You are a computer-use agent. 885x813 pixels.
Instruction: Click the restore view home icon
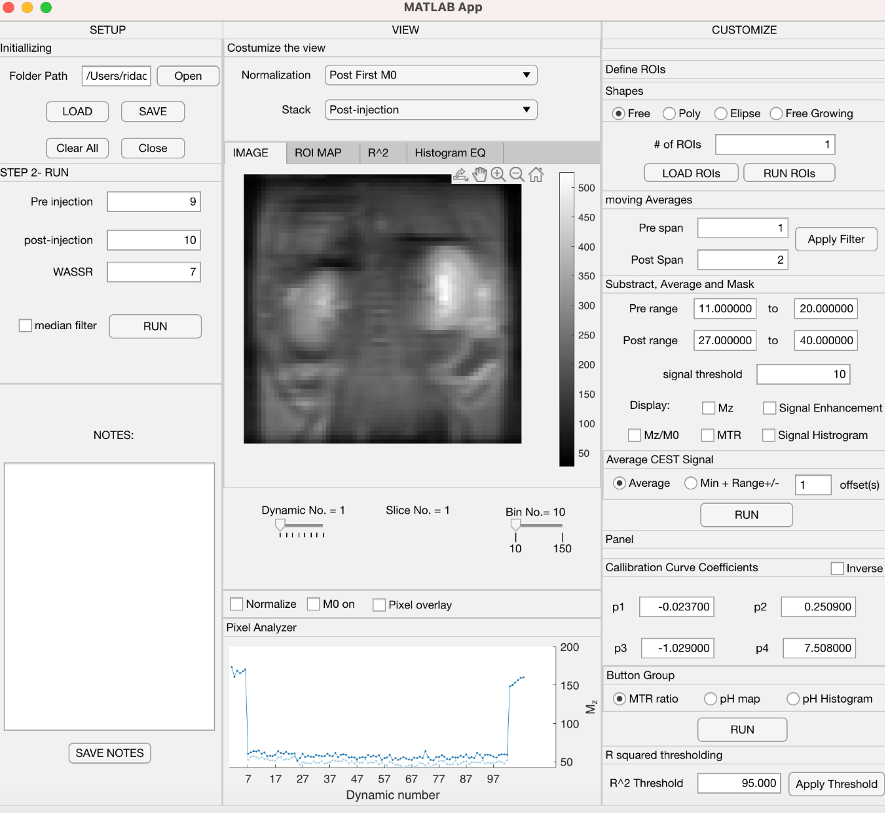click(x=536, y=174)
